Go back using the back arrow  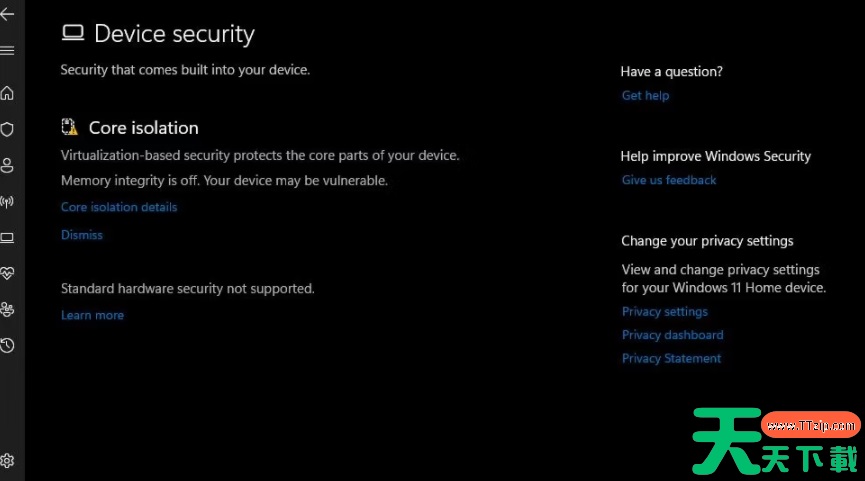click(x=7, y=14)
